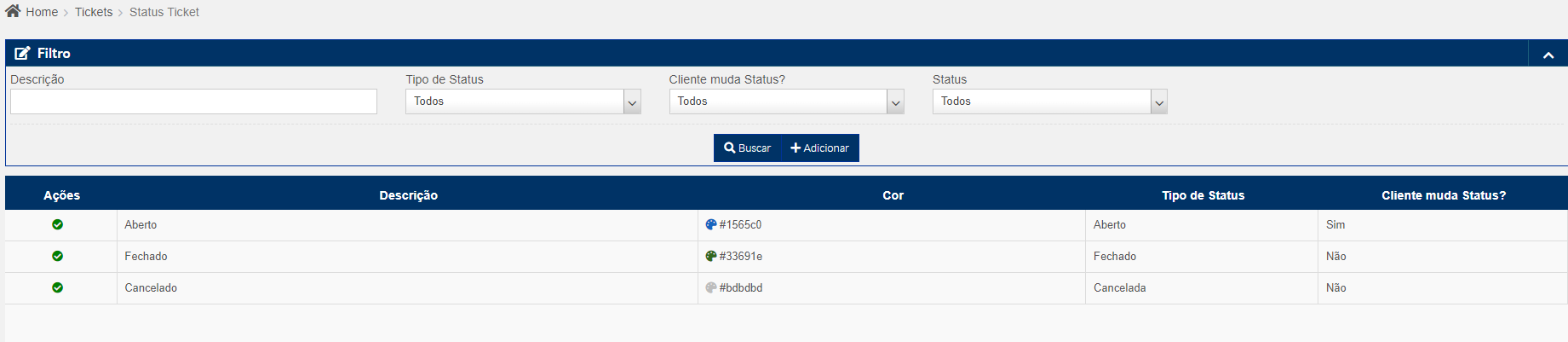This screenshot has width=1568, height=342.
Task: Click green check icon for Fechado row
Action: click(57, 256)
